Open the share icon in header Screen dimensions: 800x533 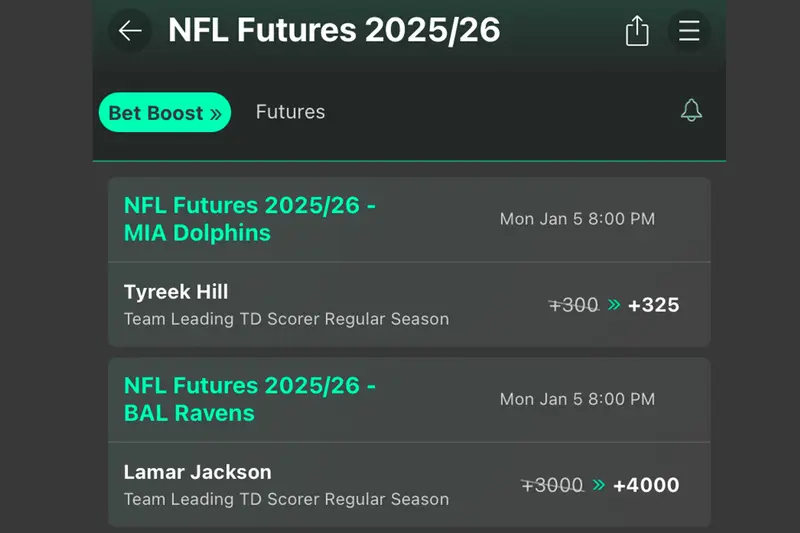637,31
